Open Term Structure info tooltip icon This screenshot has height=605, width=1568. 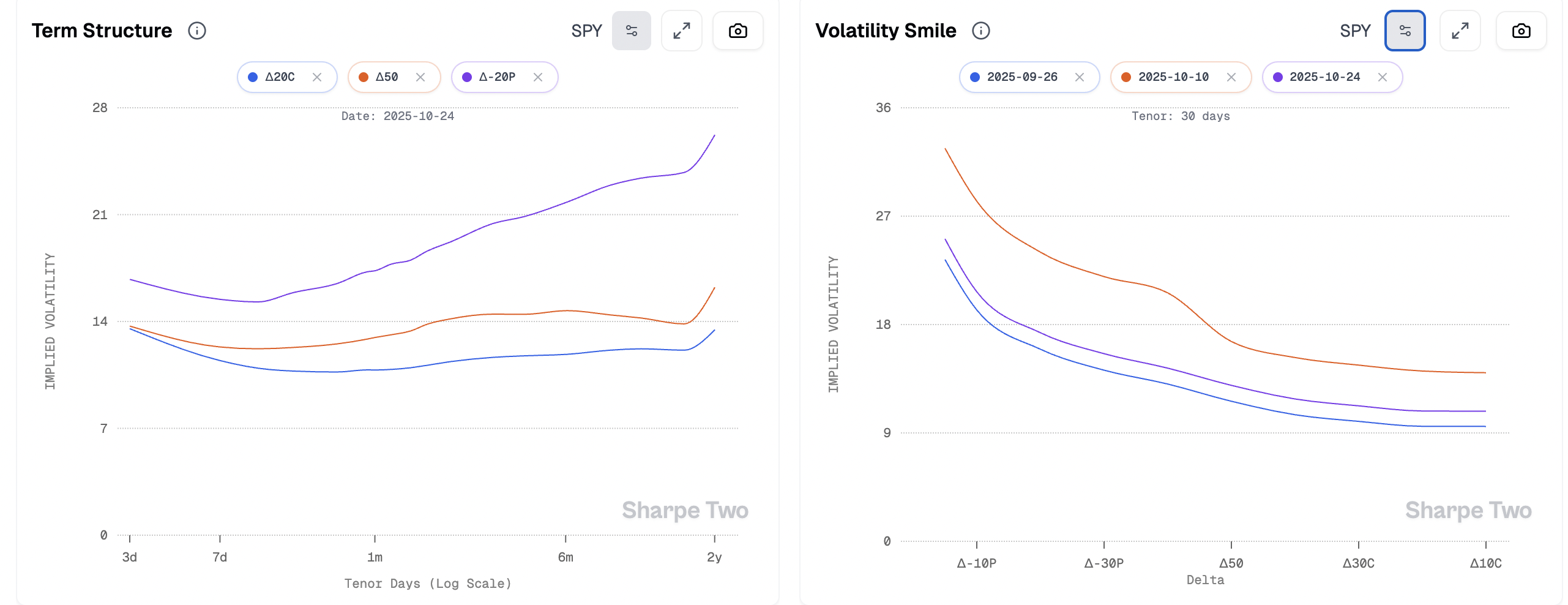(x=196, y=31)
